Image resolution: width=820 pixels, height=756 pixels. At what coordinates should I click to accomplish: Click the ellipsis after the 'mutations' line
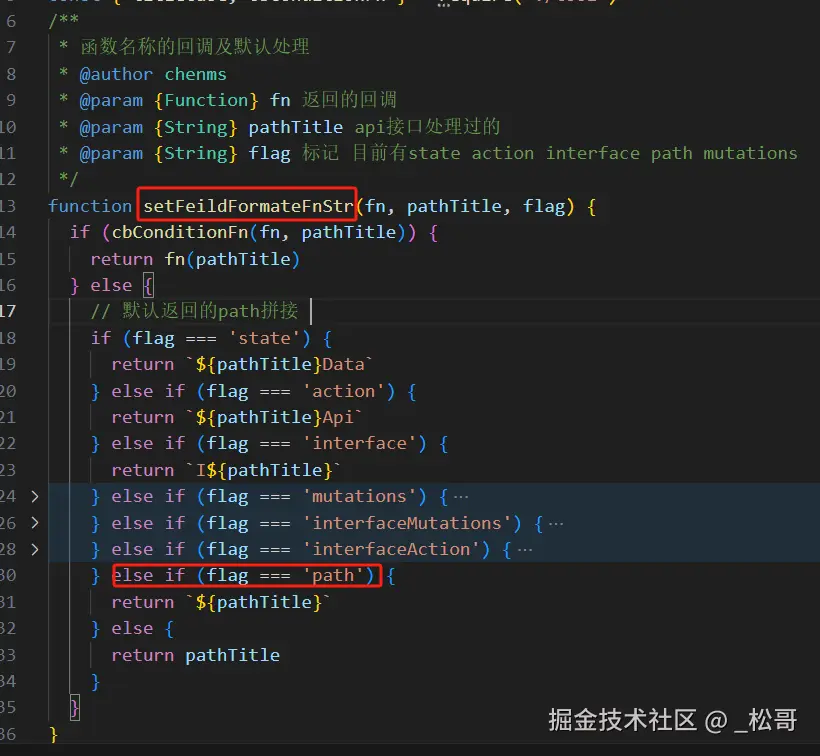tap(460, 496)
